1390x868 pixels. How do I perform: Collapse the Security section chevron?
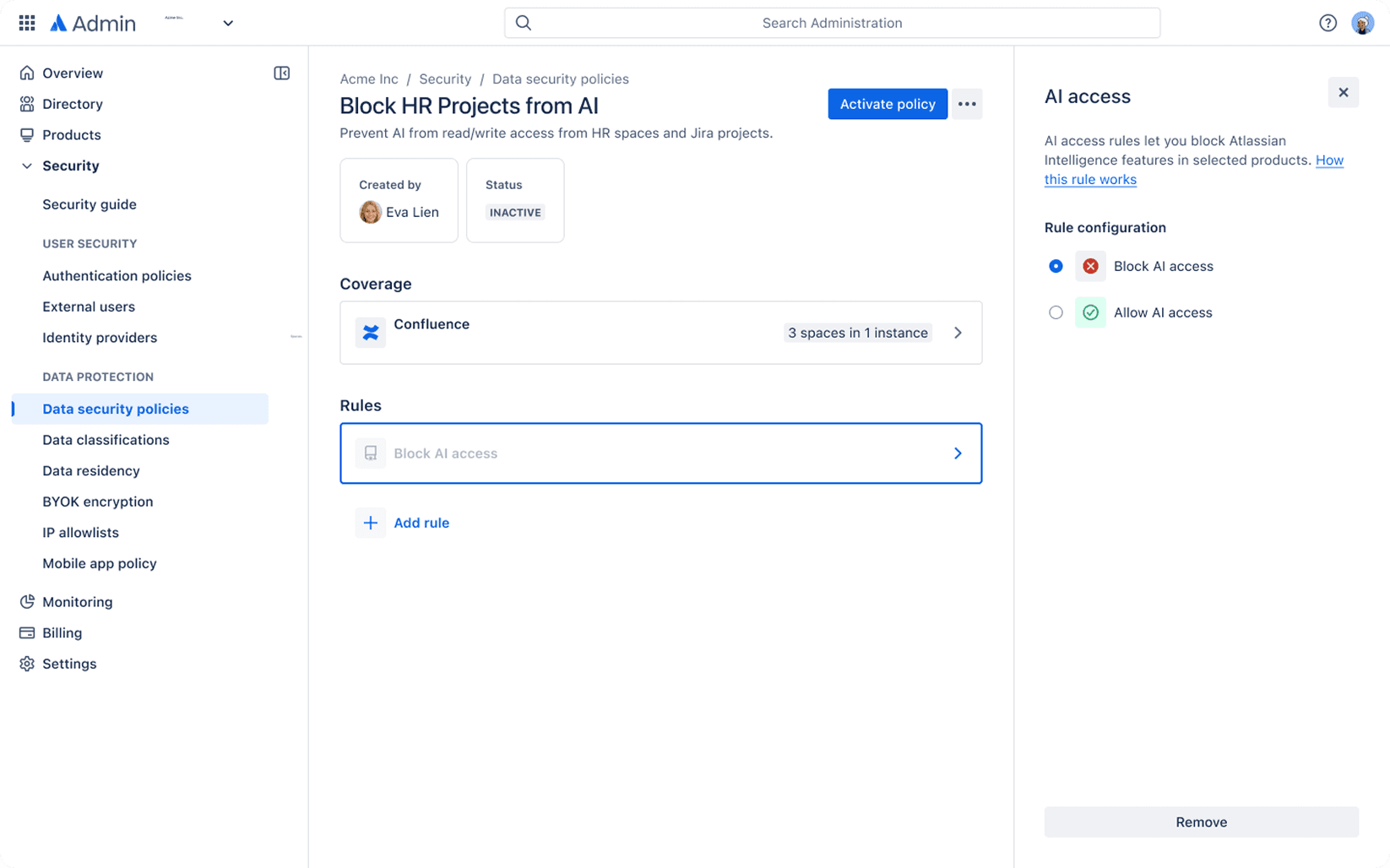(27, 165)
